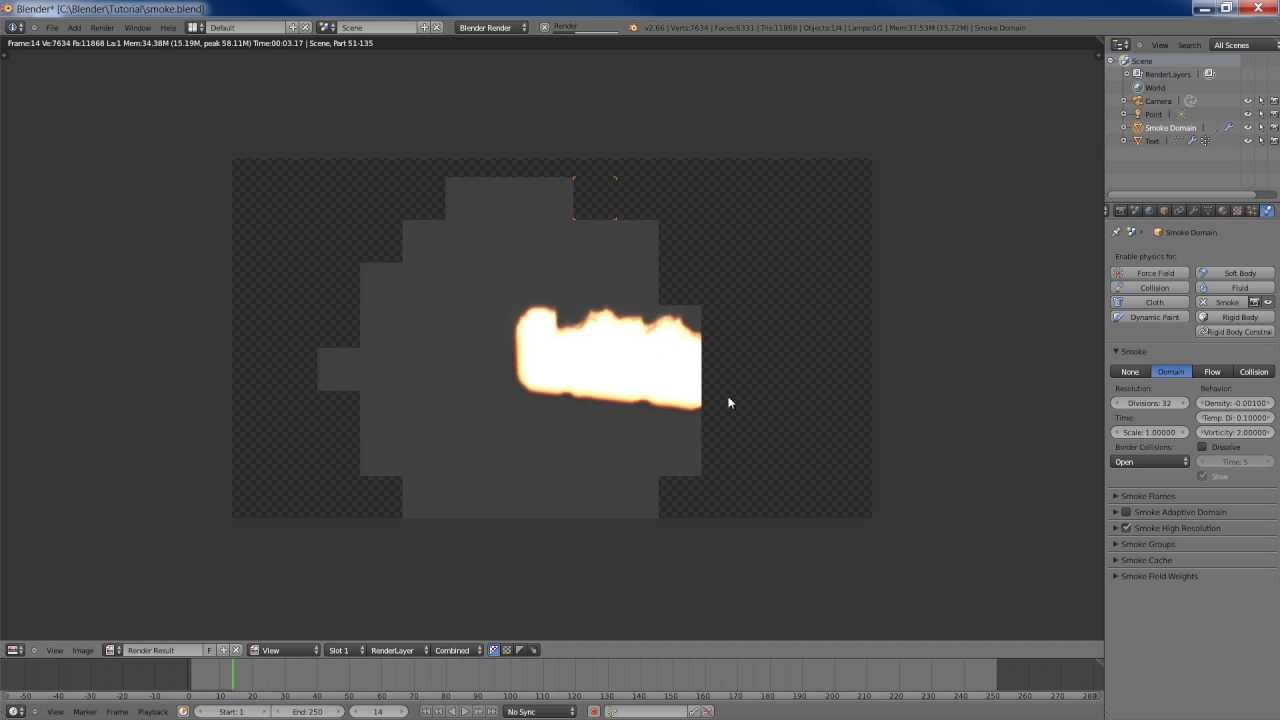This screenshot has height=720, width=1280.
Task: Adjust the Vorticity value slider
Action: [x=1236, y=432]
